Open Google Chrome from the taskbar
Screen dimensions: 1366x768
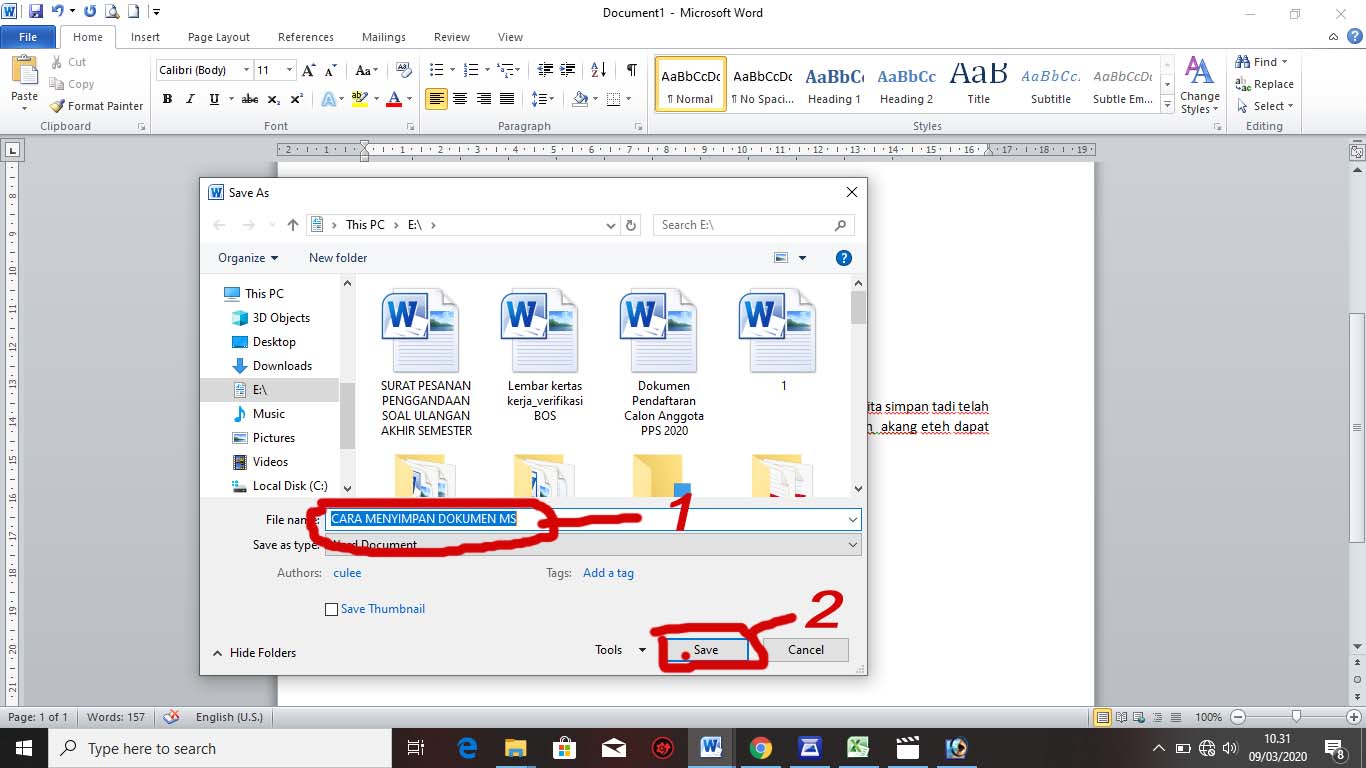[761, 748]
